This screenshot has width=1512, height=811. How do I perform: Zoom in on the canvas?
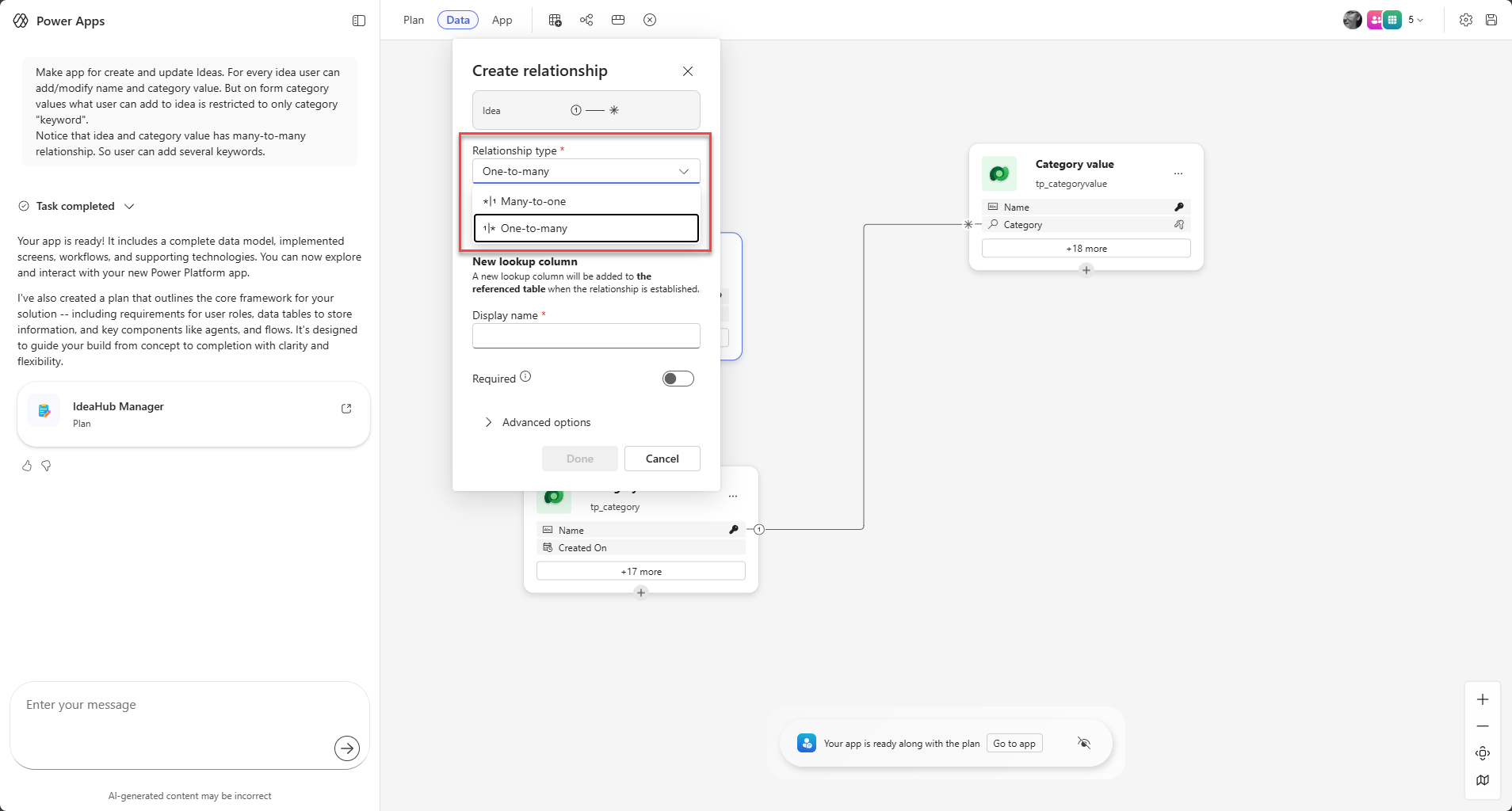coord(1482,699)
